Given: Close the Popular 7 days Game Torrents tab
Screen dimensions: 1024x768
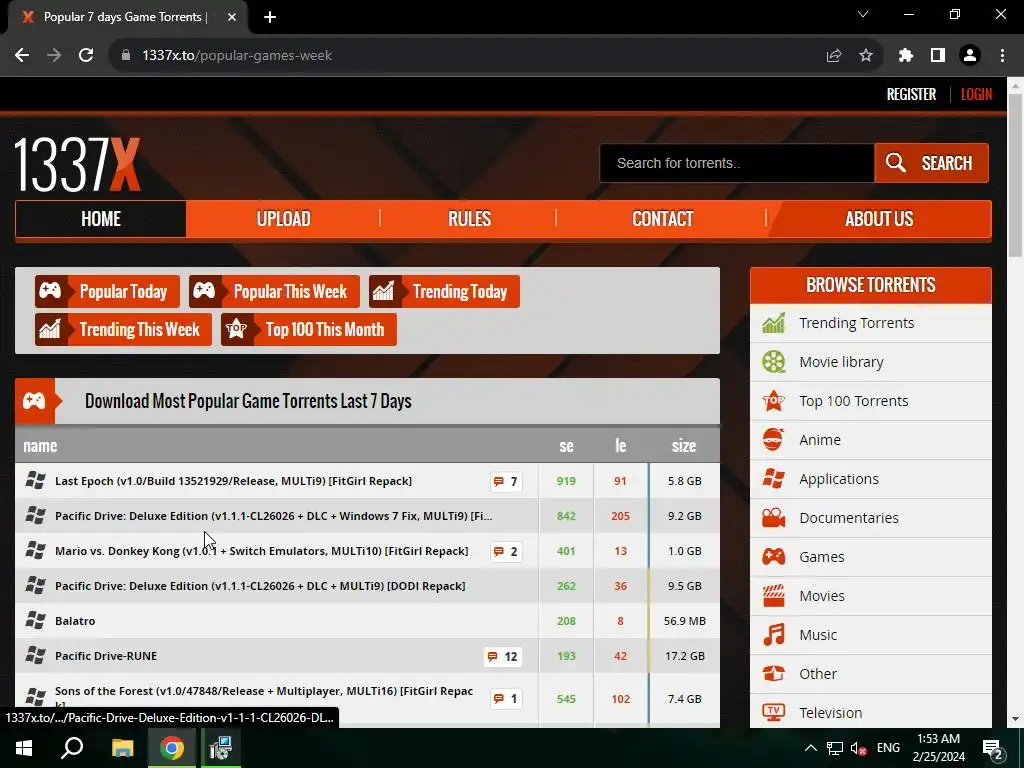Looking at the screenshot, I should [x=232, y=17].
